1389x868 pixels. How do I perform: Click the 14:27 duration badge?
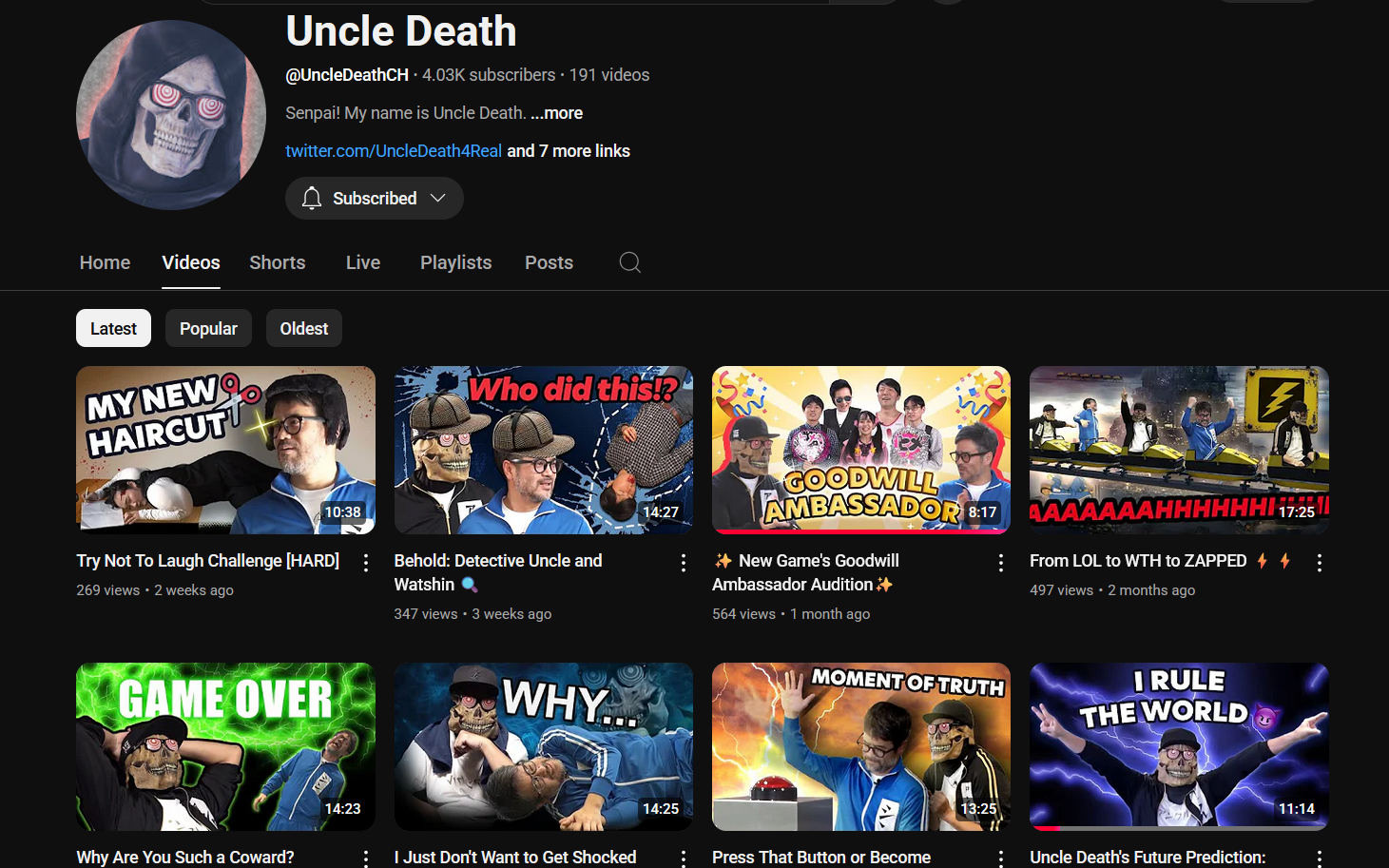661,512
